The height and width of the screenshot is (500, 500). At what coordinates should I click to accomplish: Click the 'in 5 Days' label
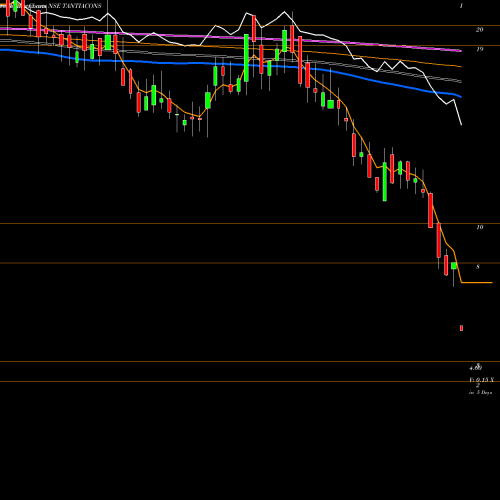click(480, 393)
